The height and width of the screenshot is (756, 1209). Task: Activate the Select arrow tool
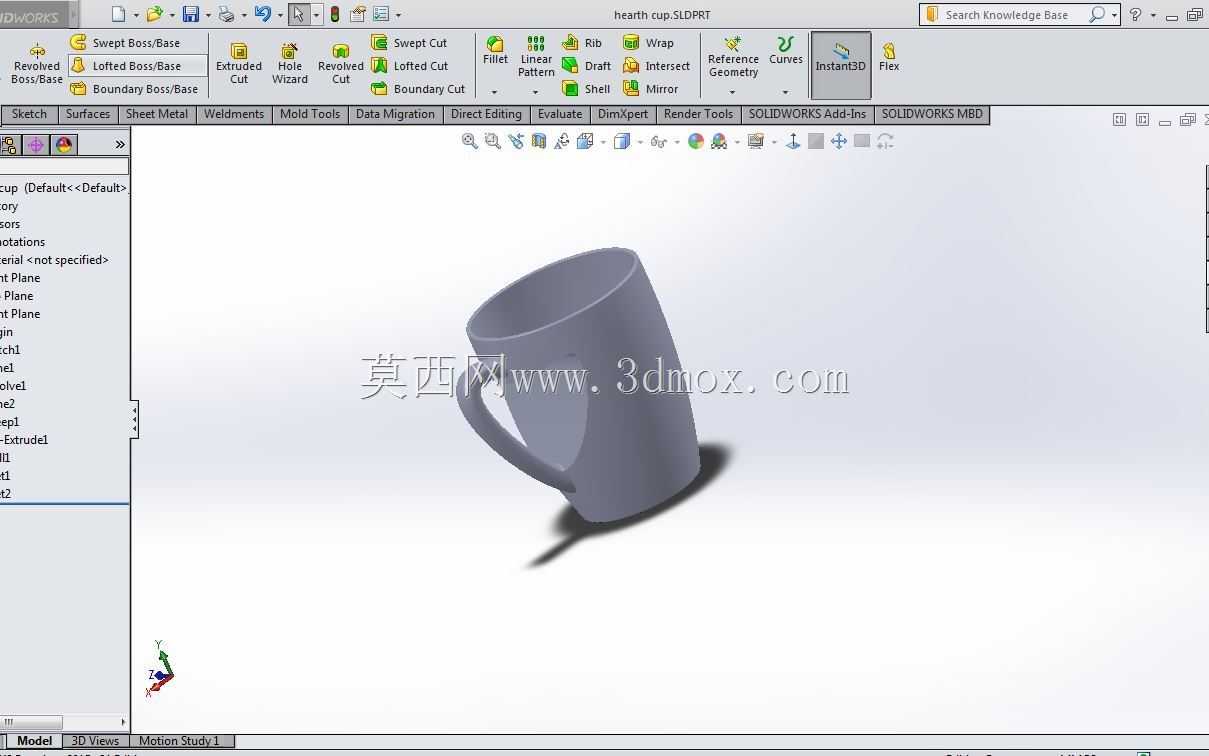(x=298, y=14)
